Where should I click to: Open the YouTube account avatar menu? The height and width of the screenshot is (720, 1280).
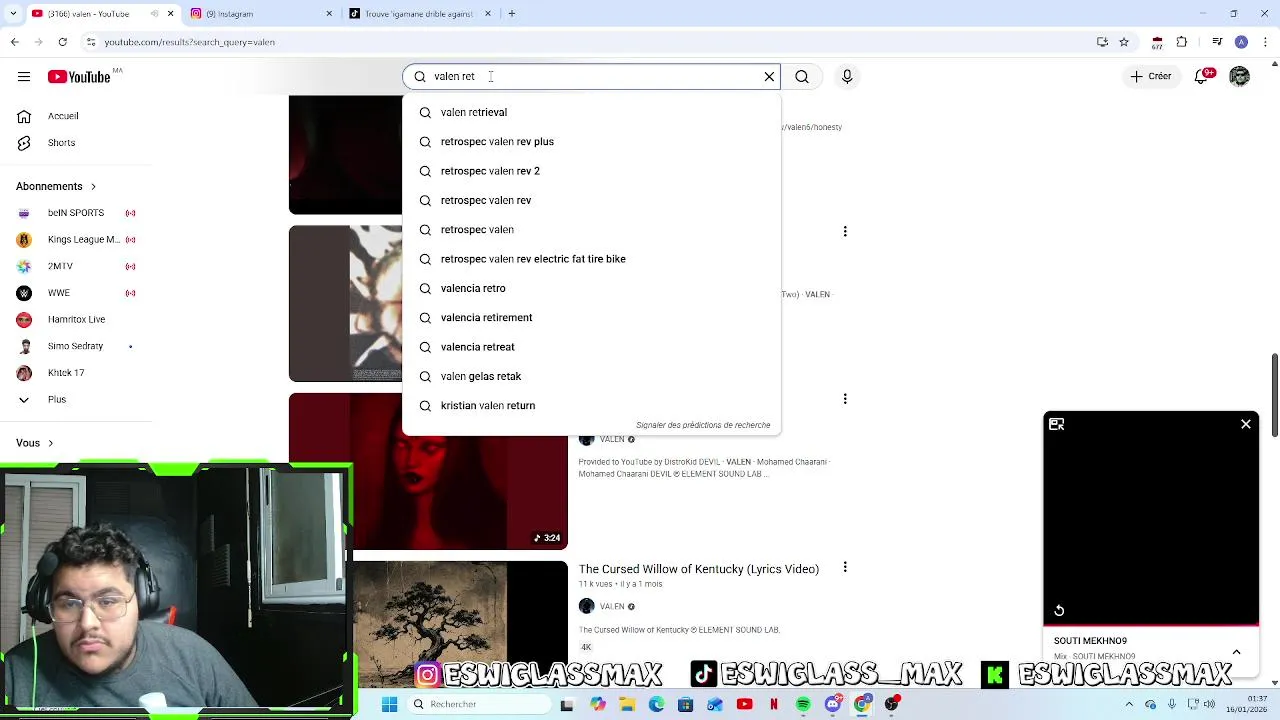(1240, 76)
